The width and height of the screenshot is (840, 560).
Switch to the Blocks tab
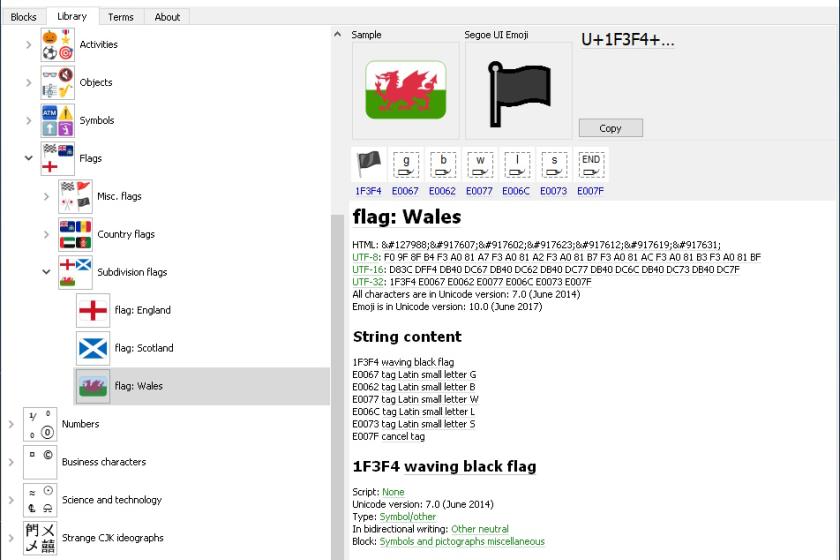click(x=24, y=17)
